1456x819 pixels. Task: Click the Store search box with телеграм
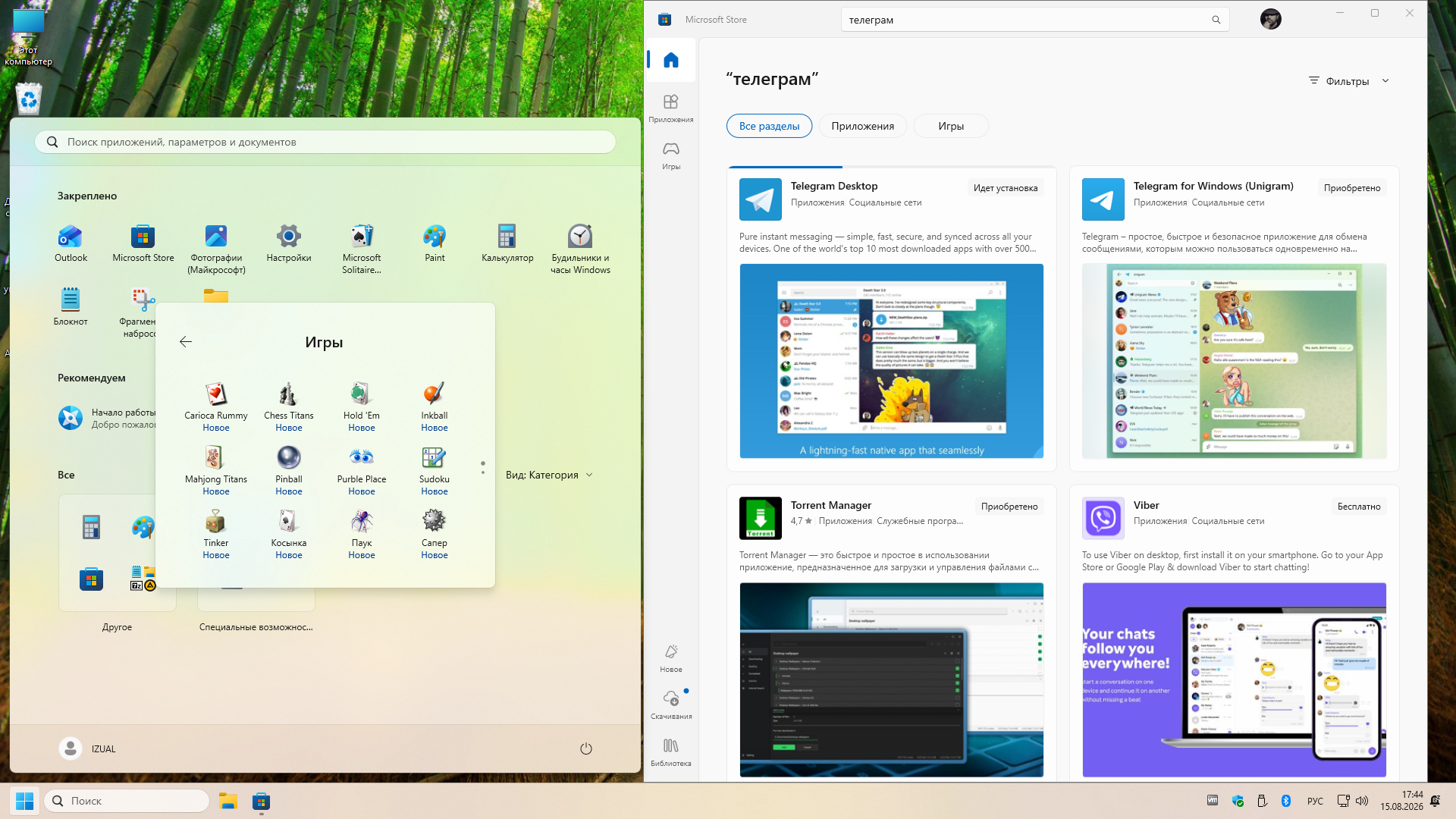(x=1035, y=20)
